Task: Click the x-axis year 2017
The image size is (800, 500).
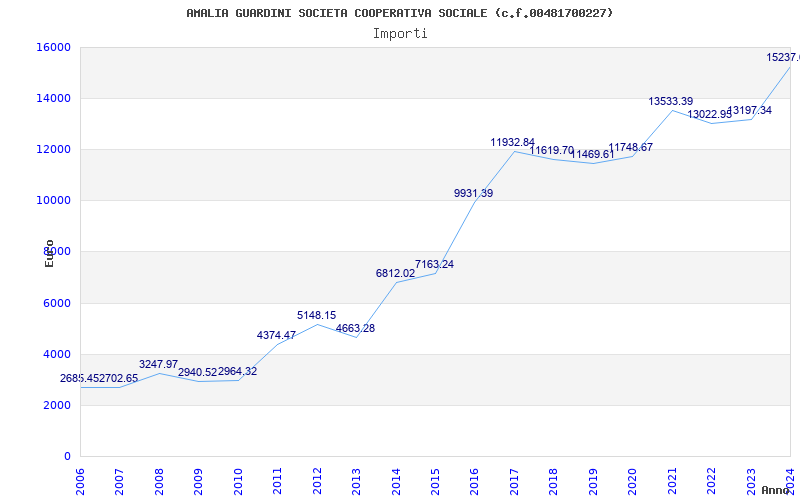Action: pyautogui.click(x=514, y=481)
